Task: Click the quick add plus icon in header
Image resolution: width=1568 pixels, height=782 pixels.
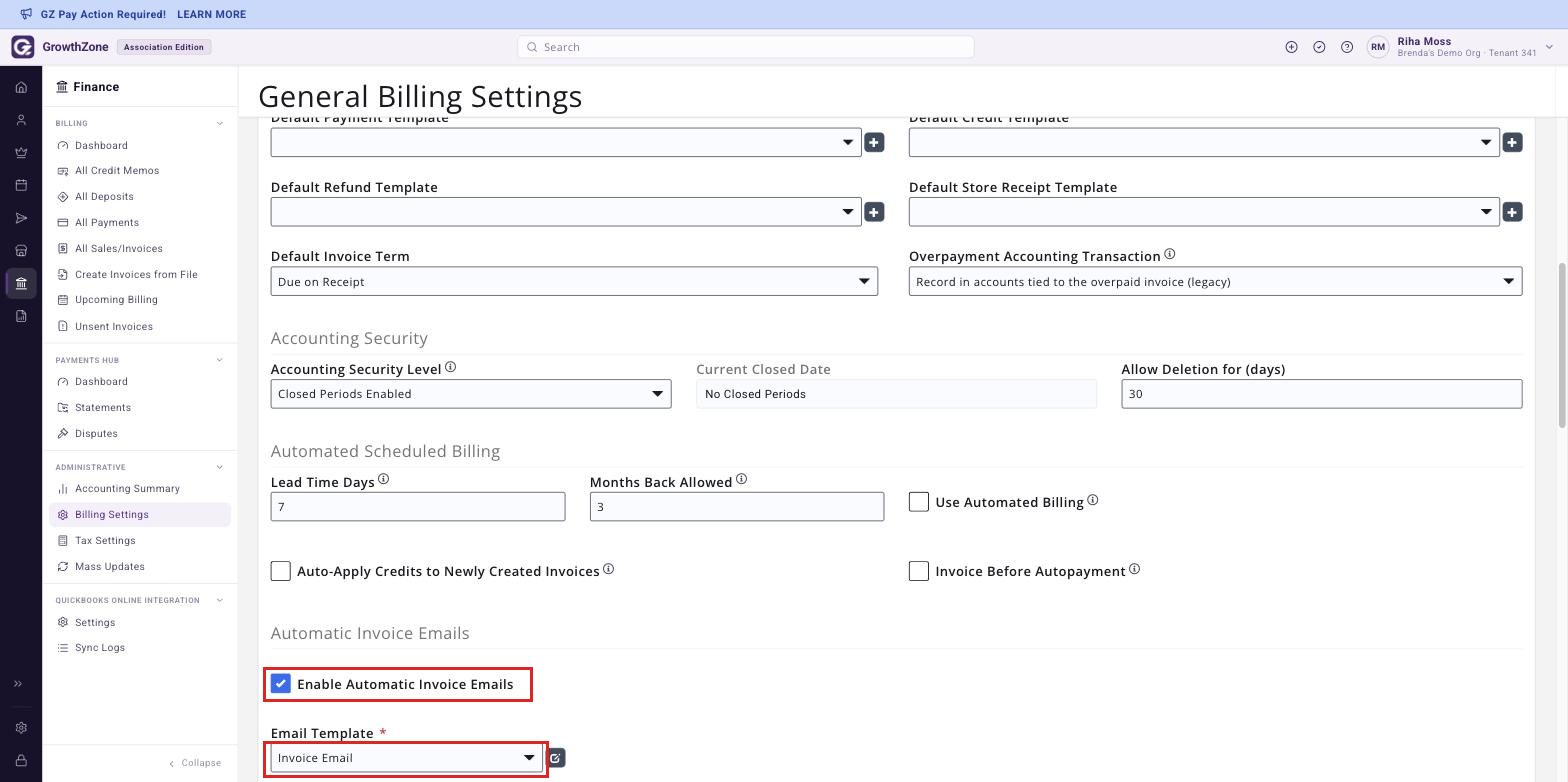Action: point(1291,47)
